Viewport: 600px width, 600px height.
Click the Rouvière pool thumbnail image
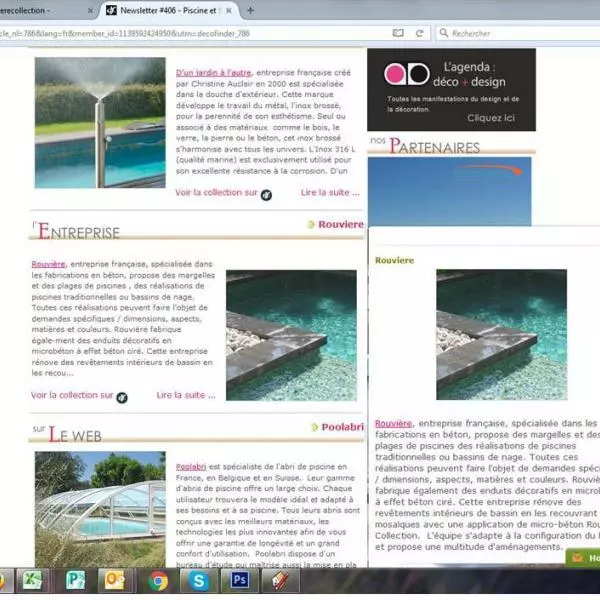[291, 335]
